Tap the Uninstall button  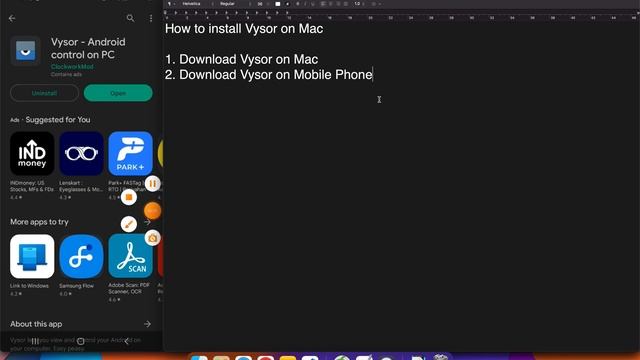(x=44, y=93)
